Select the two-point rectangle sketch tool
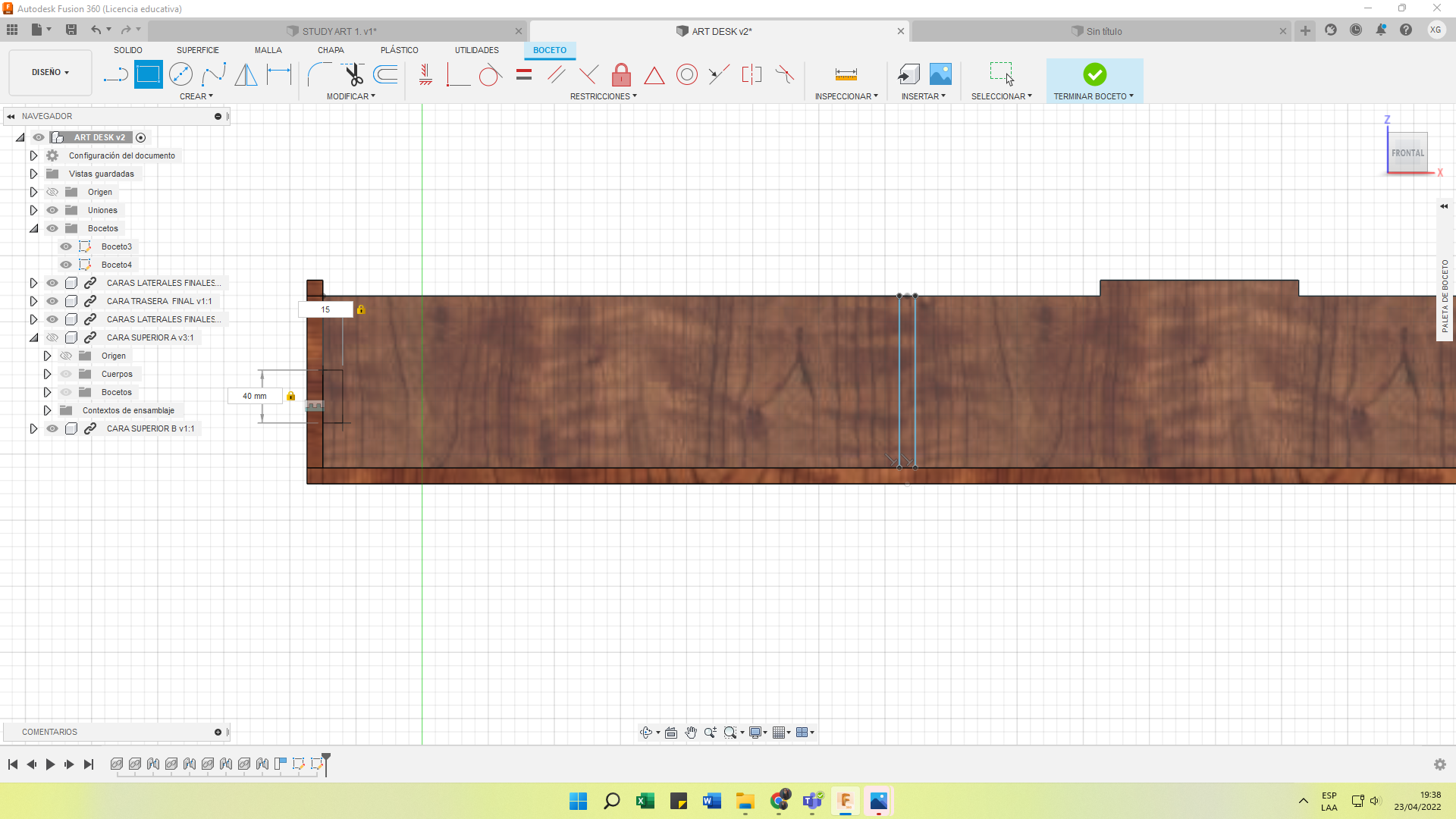Screen dimensions: 1456x819 (148, 74)
